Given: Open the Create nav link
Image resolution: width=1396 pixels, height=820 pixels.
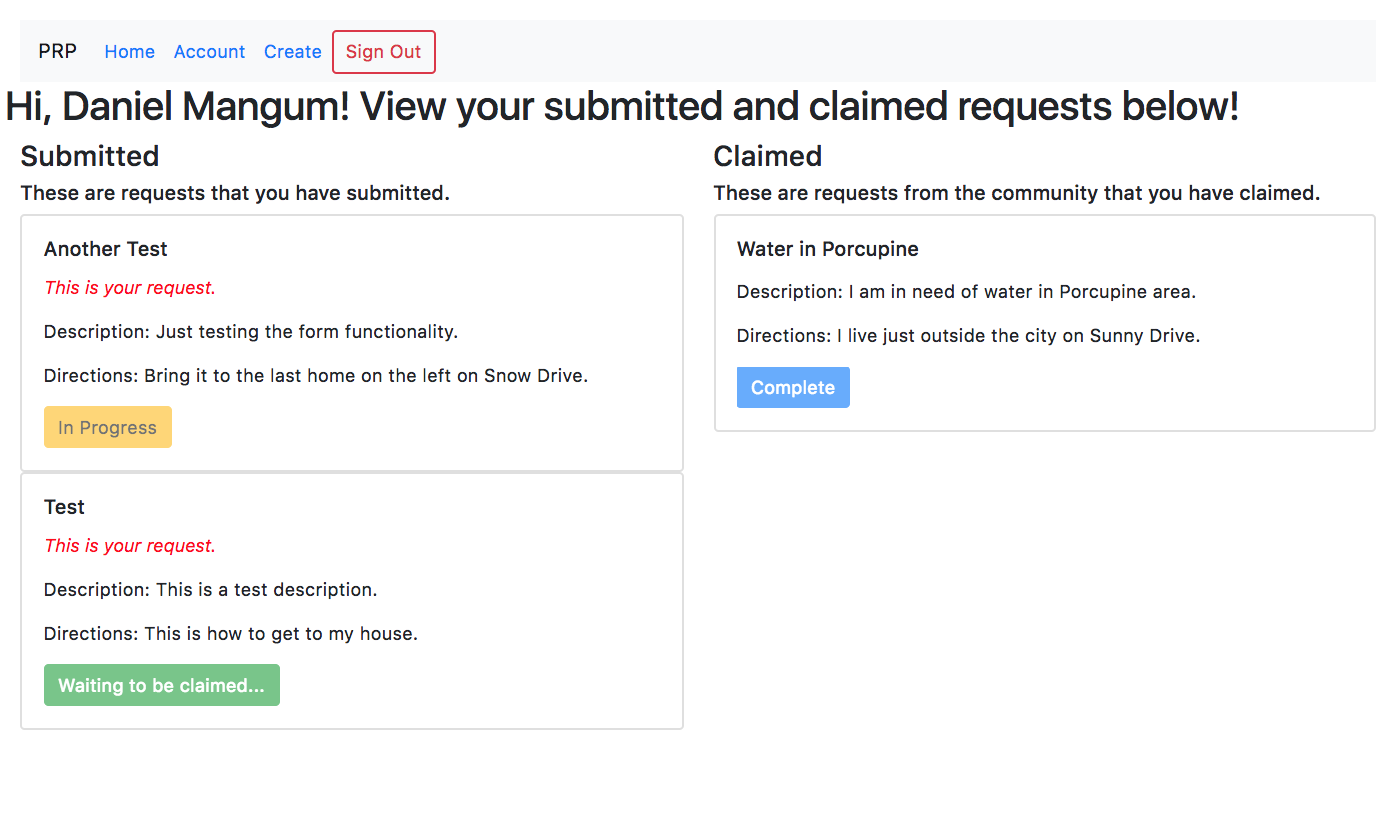Looking at the screenshot, I should coord(292,52).
